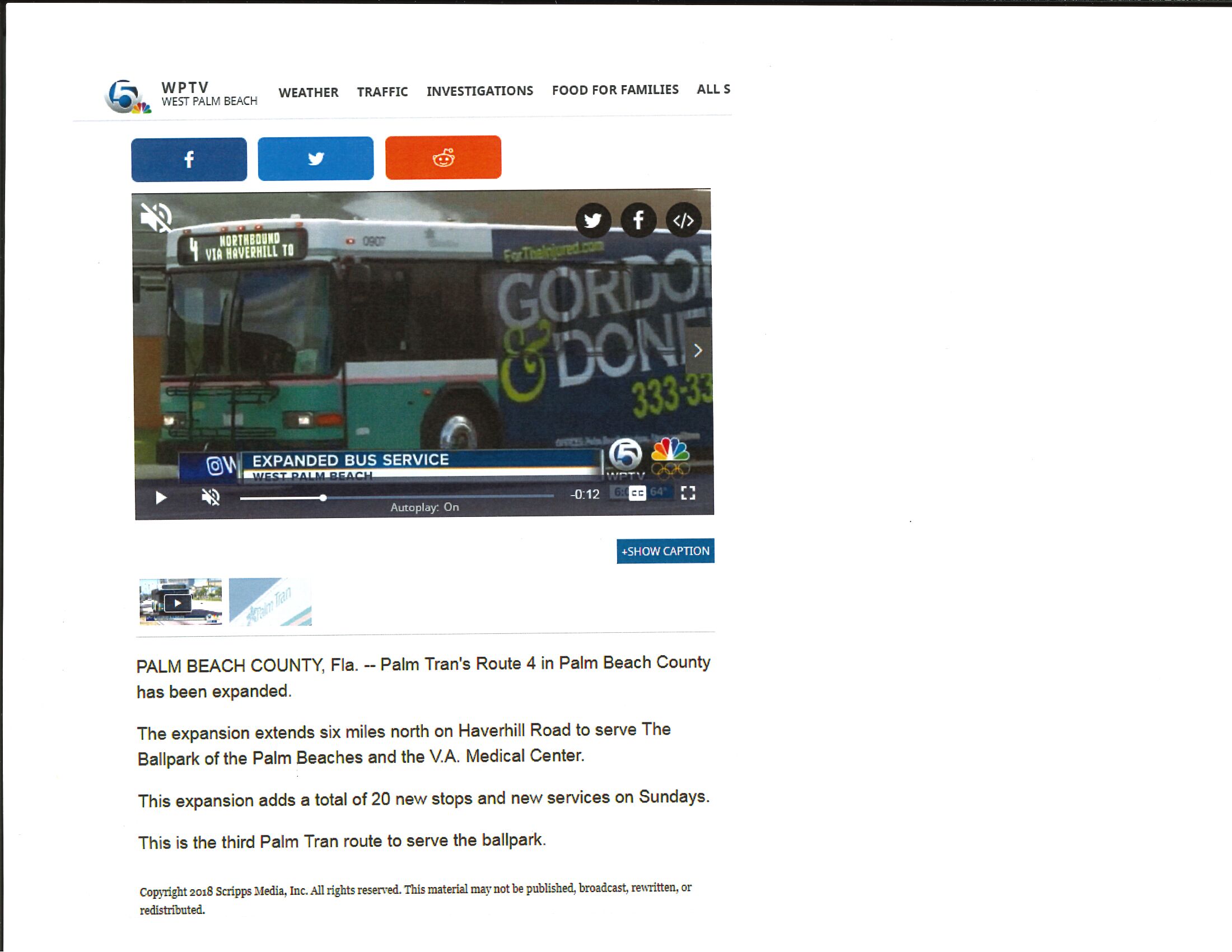Share article via blue Facebook button

pos(189,160)
